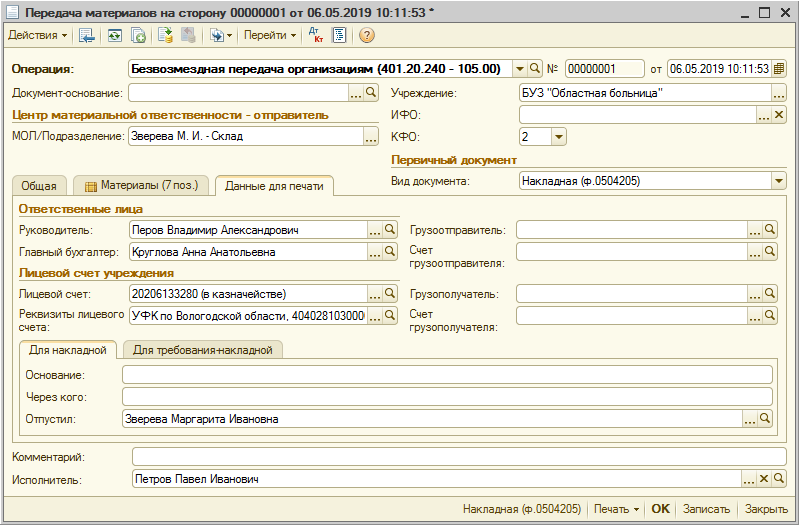Click the ellipsis button for Документ-основание

coord(356,93)
